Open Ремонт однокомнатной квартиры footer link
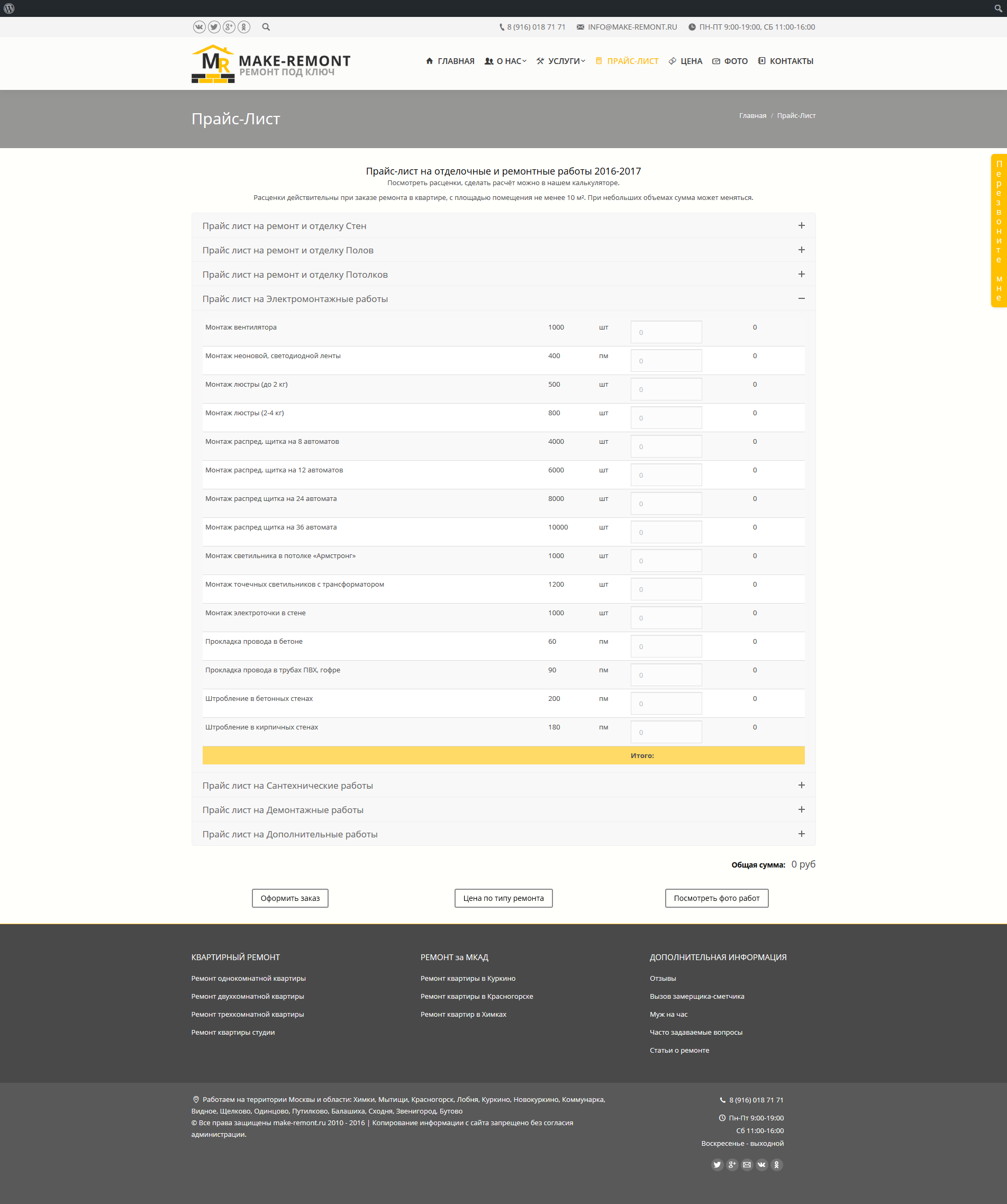1007x1204 pixels. (248, 978)
